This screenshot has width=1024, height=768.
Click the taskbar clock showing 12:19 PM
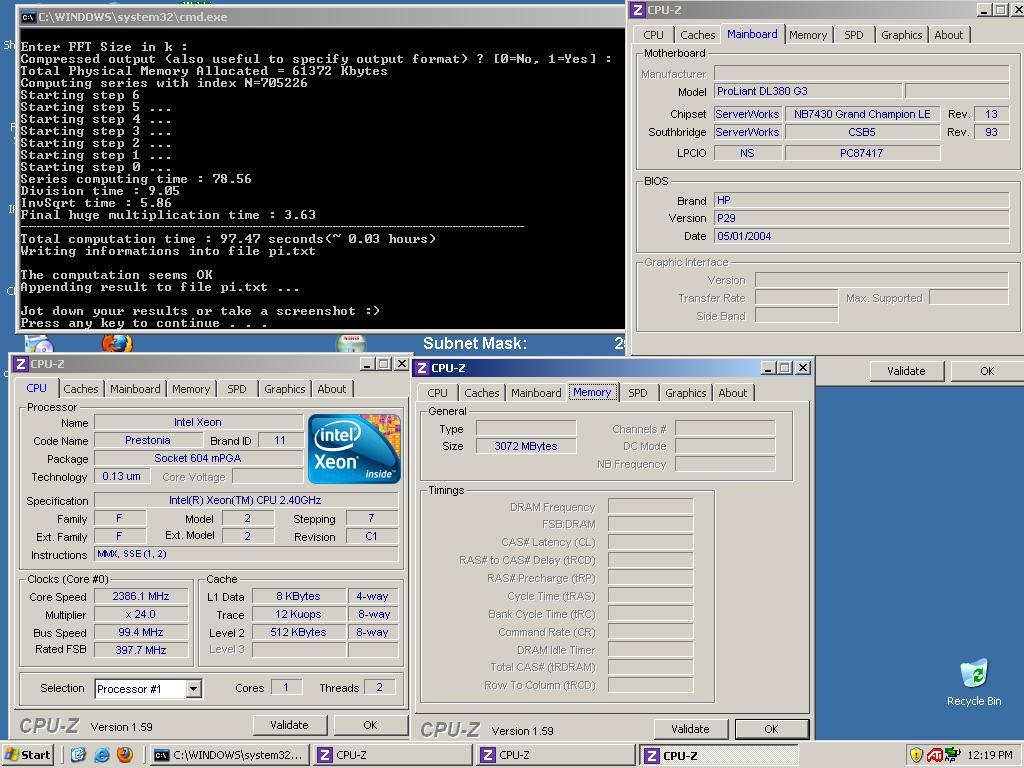[x=990, y=755]
